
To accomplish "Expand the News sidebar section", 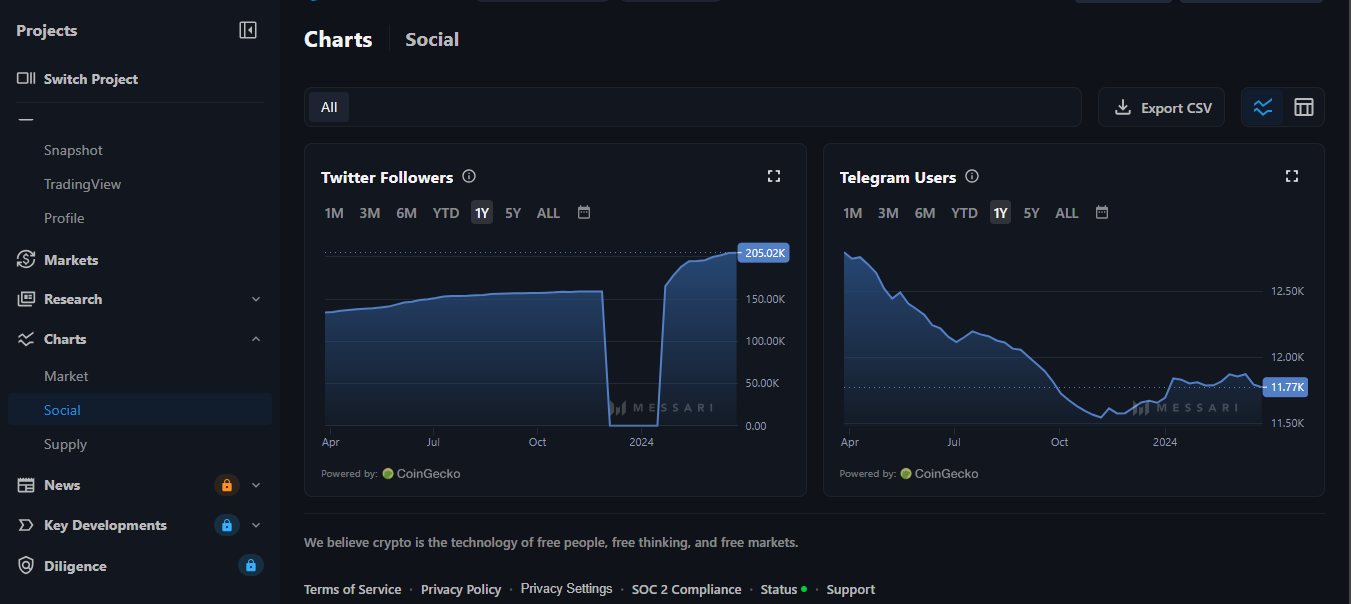I will click(x=256, y=485).
